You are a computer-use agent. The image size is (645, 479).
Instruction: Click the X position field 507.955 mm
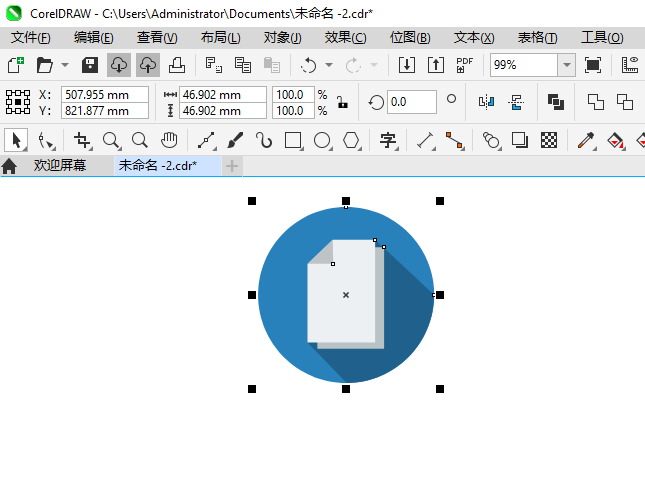[x=105, y=95]
